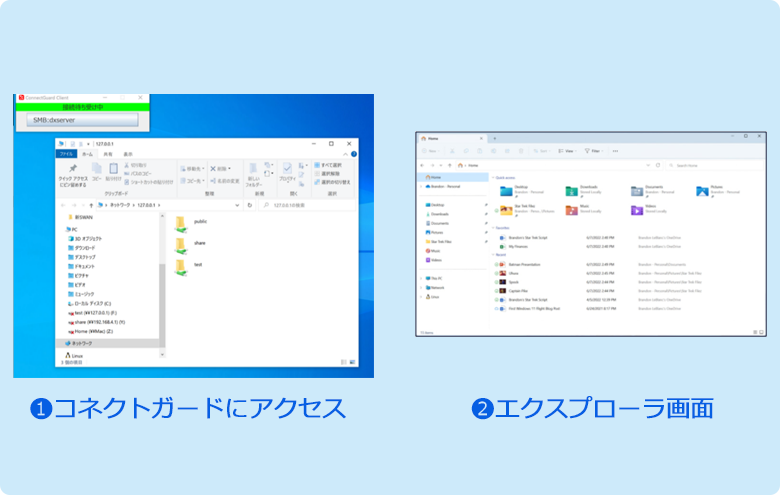Collapse the Favorites section
The image size is (780, 495).
pyautogui.click(x=493, y=228)
